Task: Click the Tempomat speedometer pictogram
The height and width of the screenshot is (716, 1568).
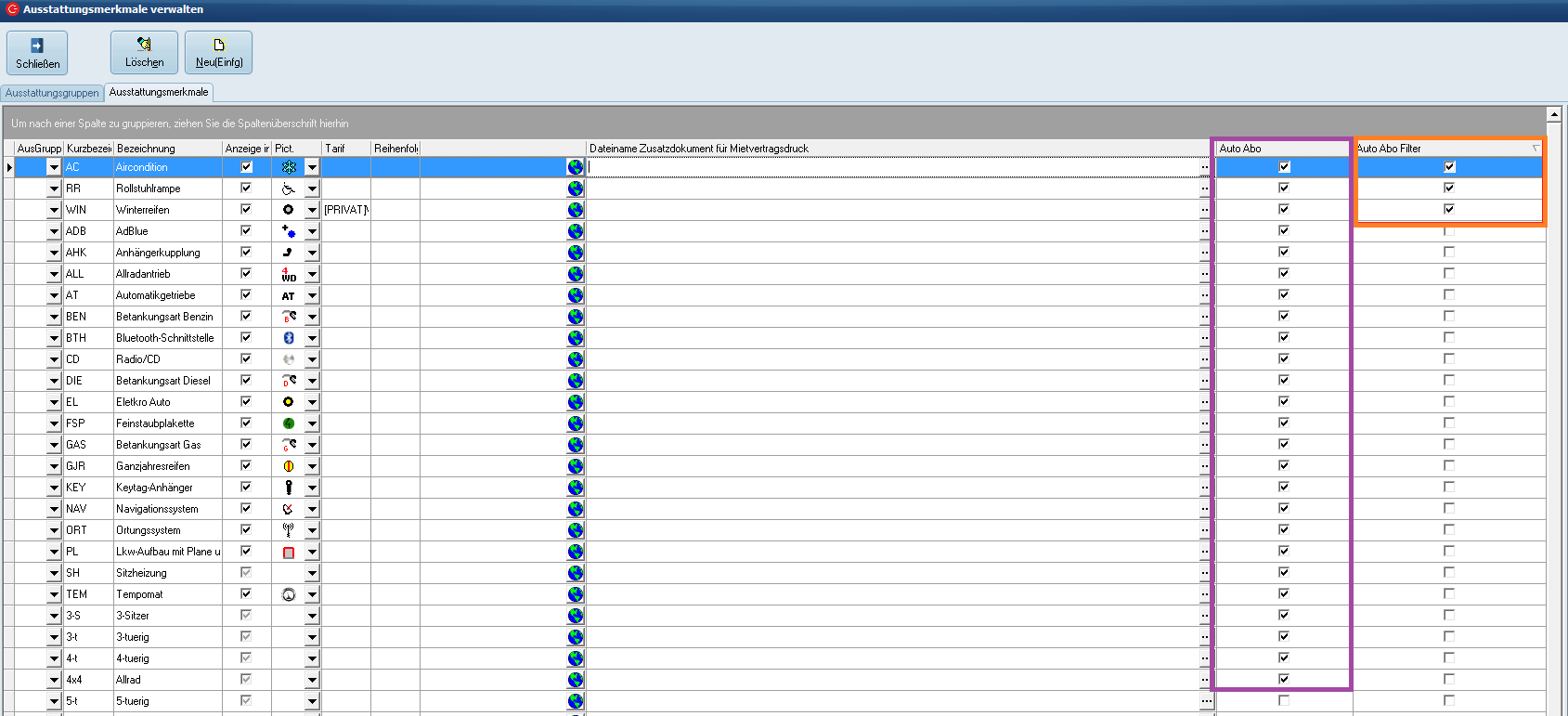Action: tap(289, 594)
